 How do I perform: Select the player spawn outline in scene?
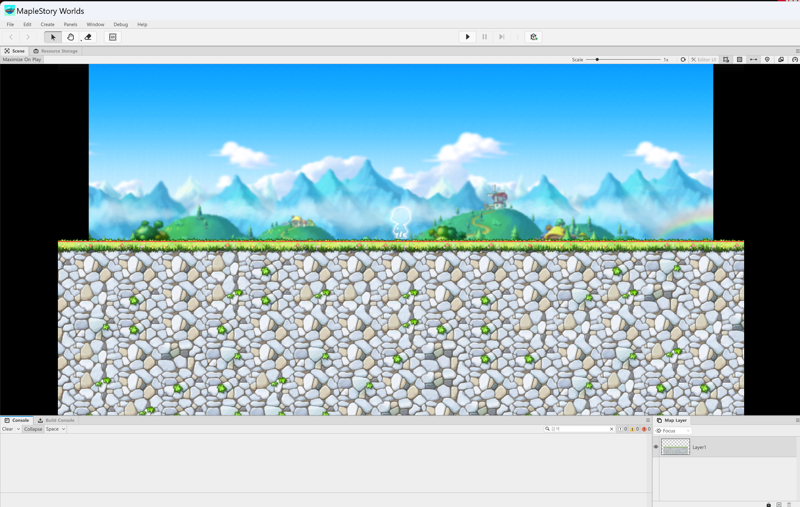[401, 222]
